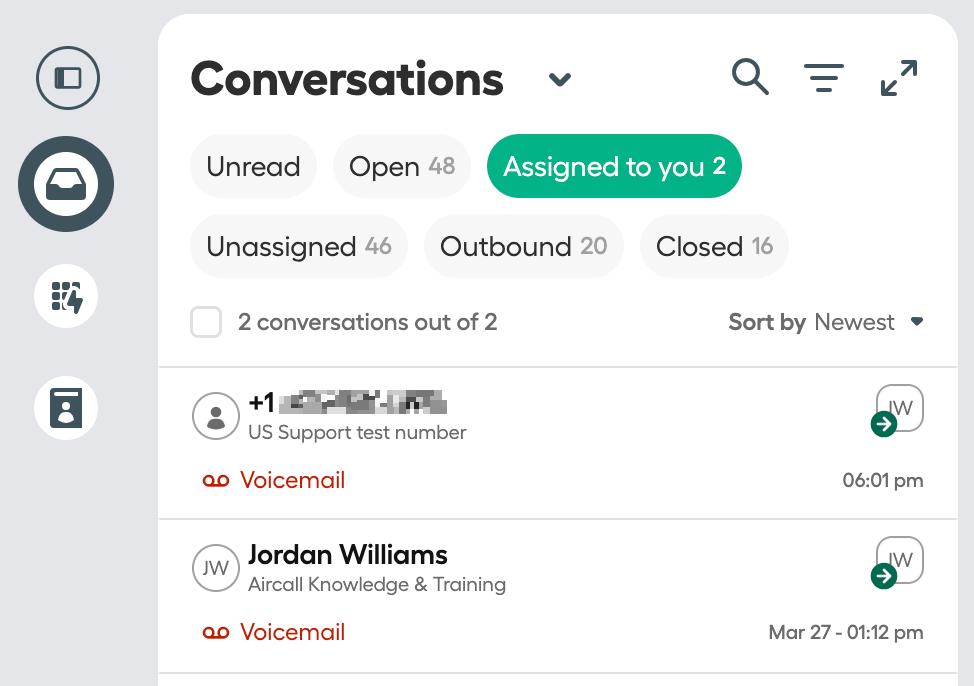Expand the Conversations title dropdown chevron
Screen dimensions: 974x686
point(560,80)
